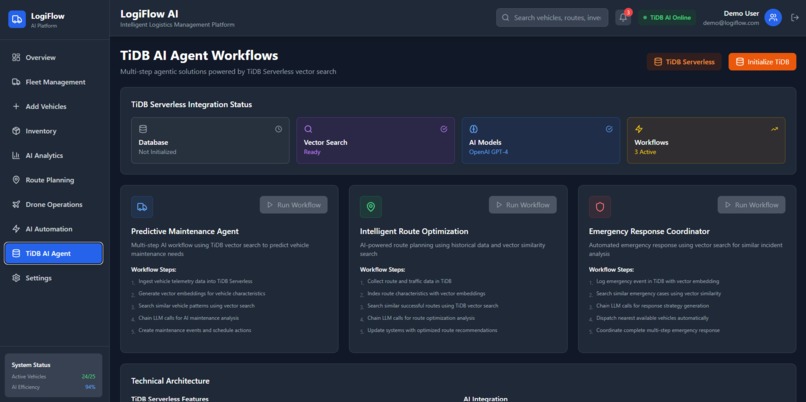The height and width of the screenshot is (402, 806).
Task: Click the Drone Operations drone icon
Action: pos(16,205)
